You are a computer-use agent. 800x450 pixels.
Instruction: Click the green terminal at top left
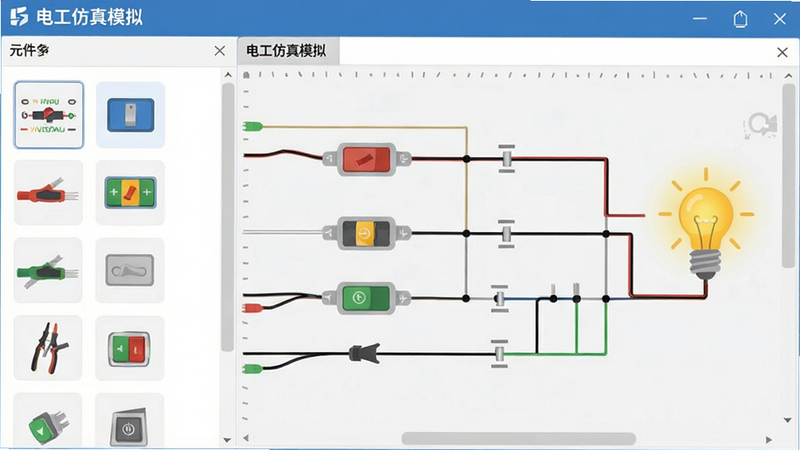(x=253, y=126)
